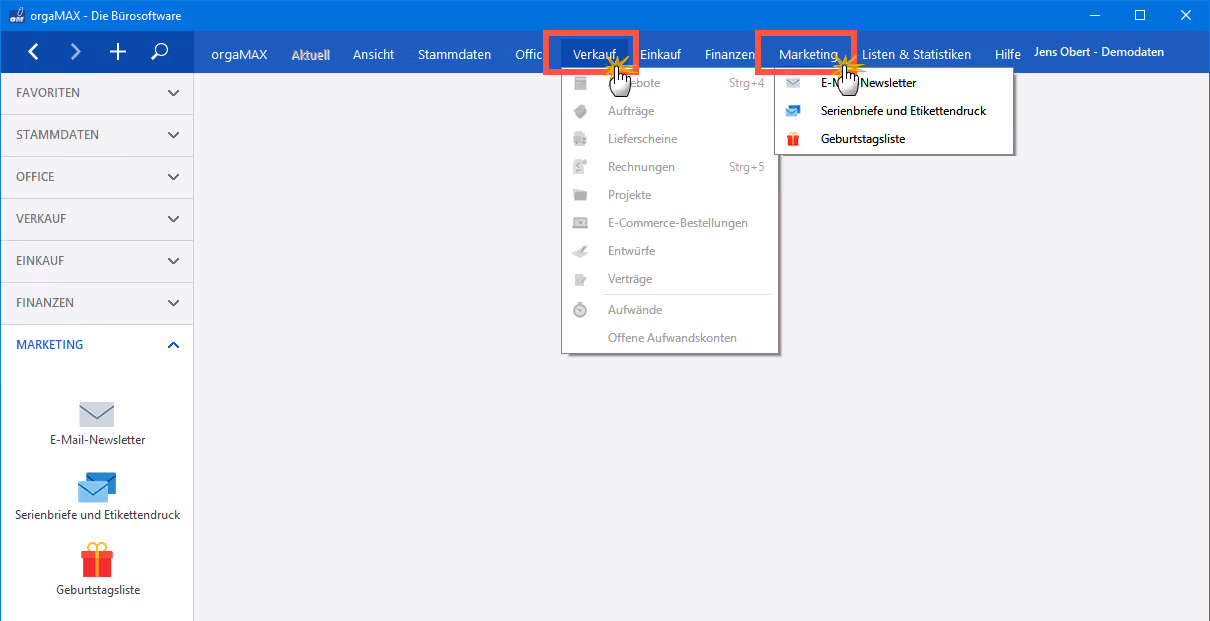Select Geburtstagsliste gift icon in Marketing dropdown menu
1210x621 pixels.
(x=793, y=139)
